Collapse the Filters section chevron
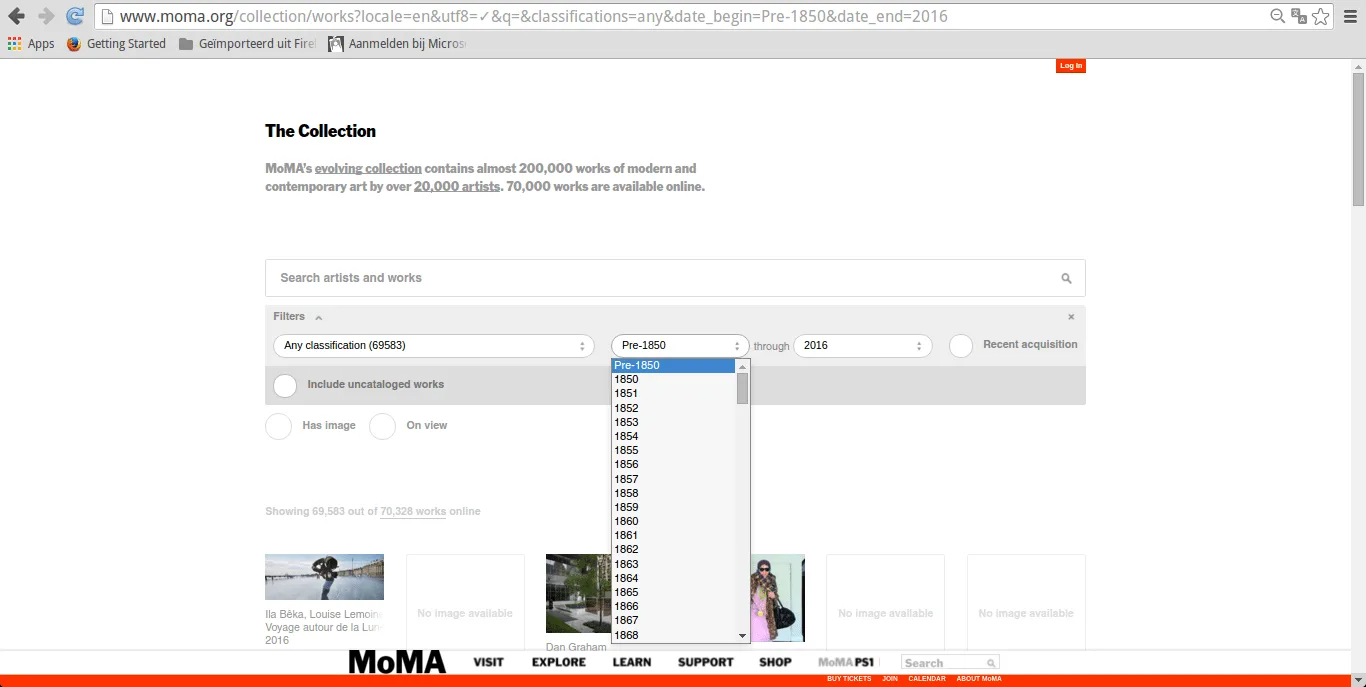 pyautogui.click(x=319, y=318)
